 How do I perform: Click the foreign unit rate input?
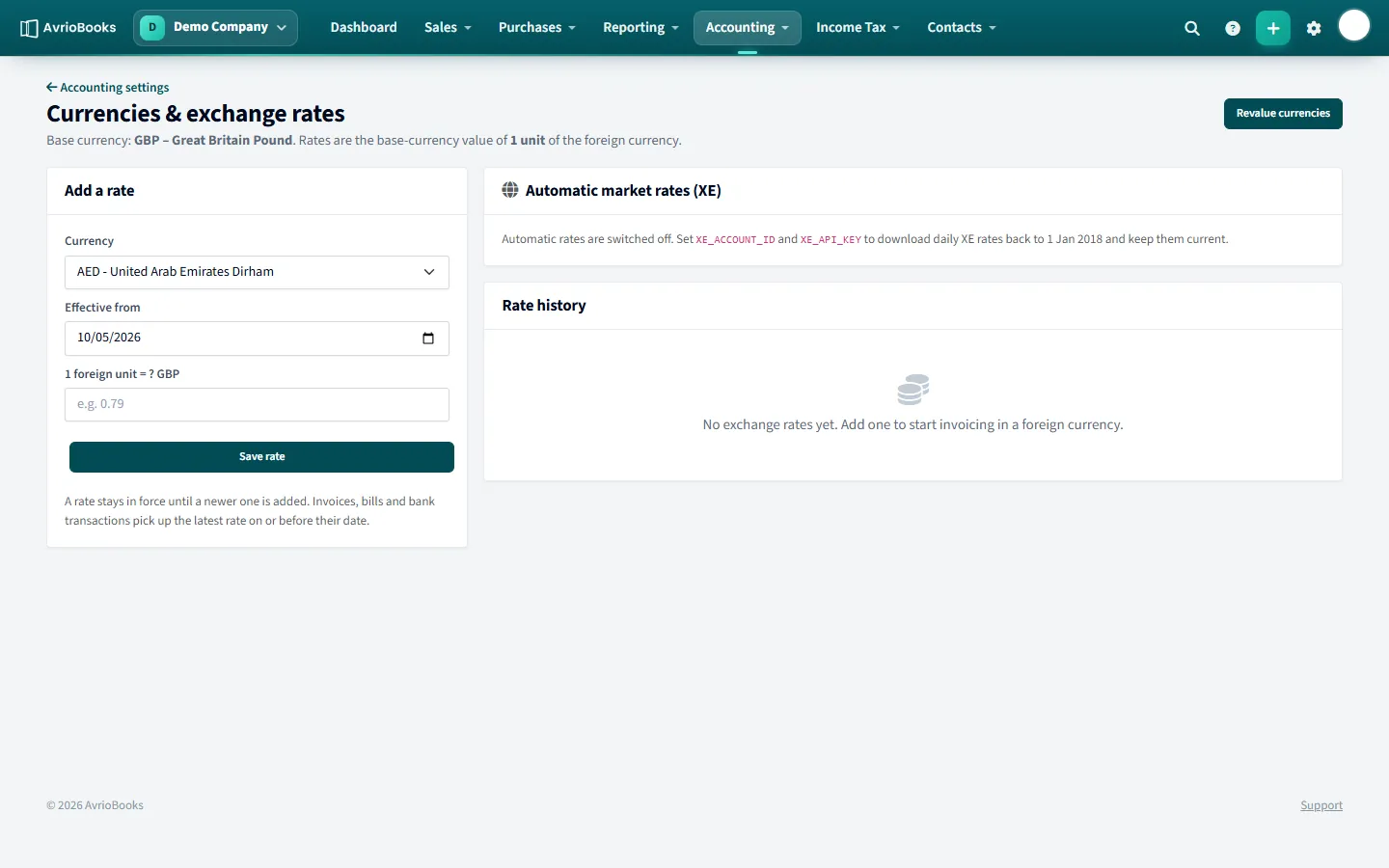click(x=257, y=405)
